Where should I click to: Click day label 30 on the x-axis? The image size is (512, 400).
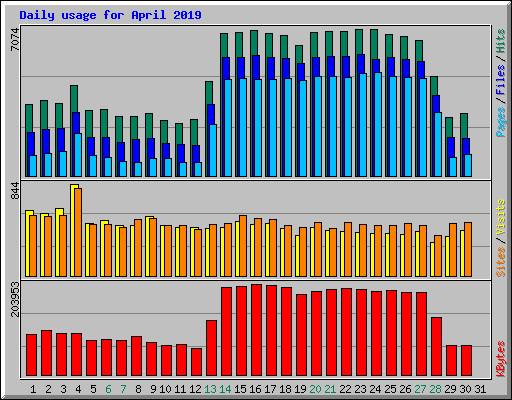click(465, 389)
